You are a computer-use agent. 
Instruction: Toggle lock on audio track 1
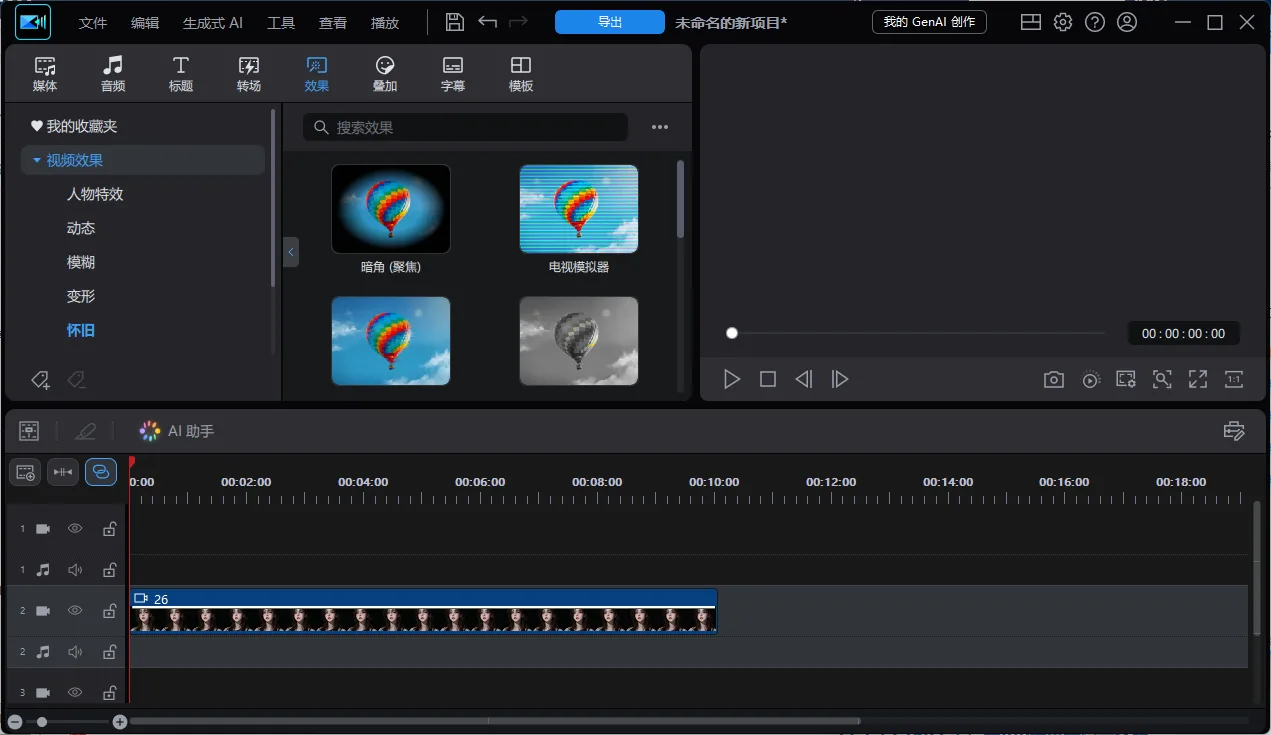point(109,569)
